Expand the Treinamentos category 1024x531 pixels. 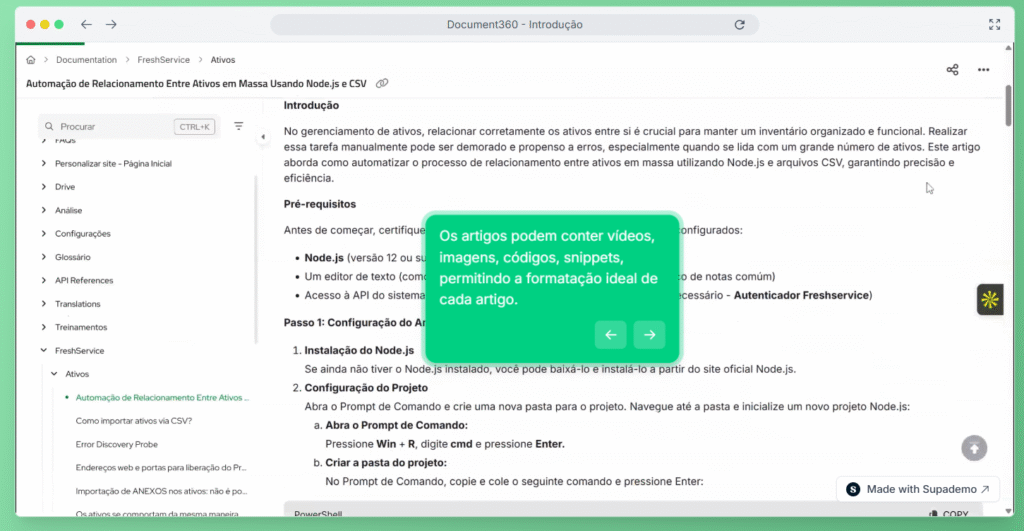tap(44, 327)
